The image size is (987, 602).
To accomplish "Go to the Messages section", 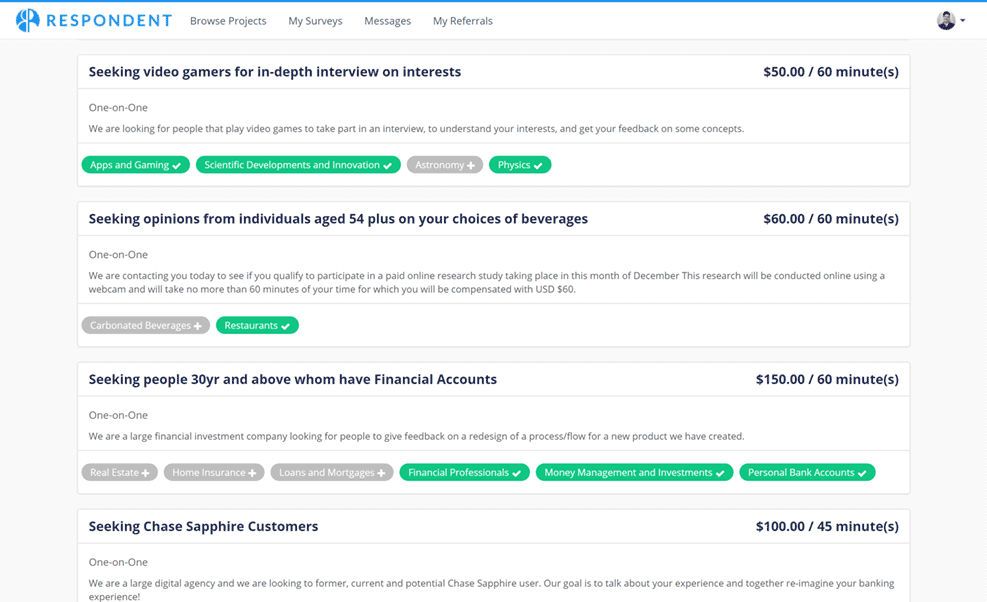I will (387, 20).
